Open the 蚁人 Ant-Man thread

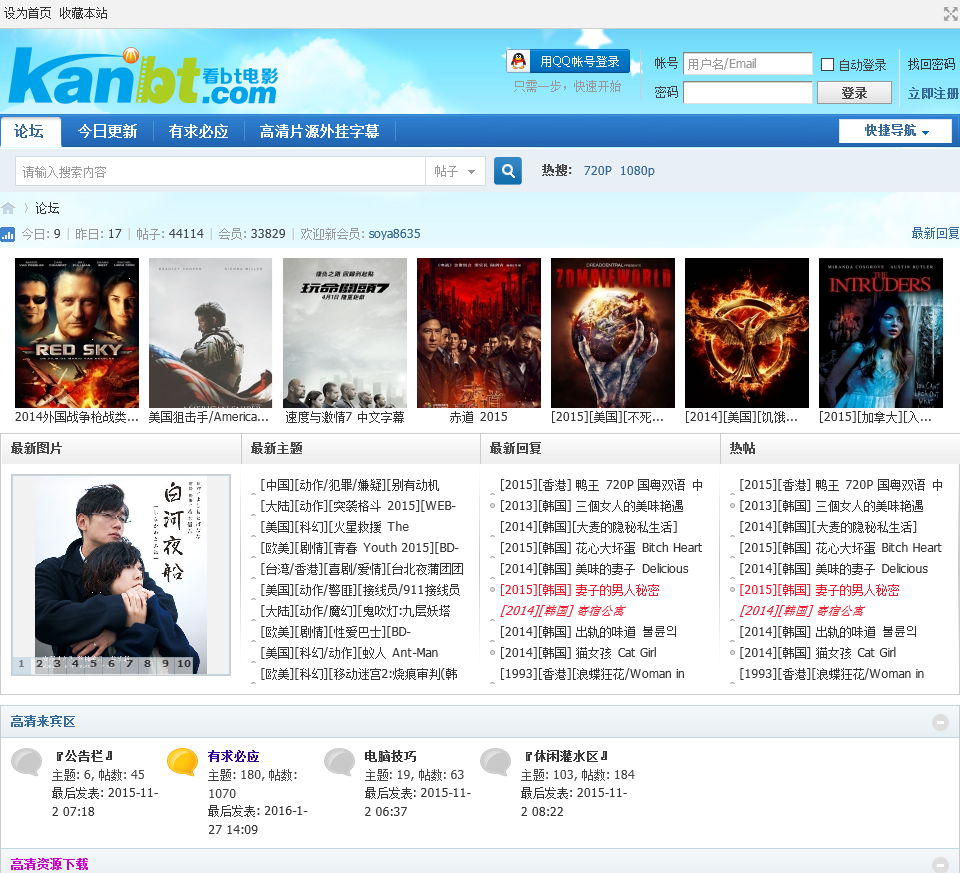(349, 653)
